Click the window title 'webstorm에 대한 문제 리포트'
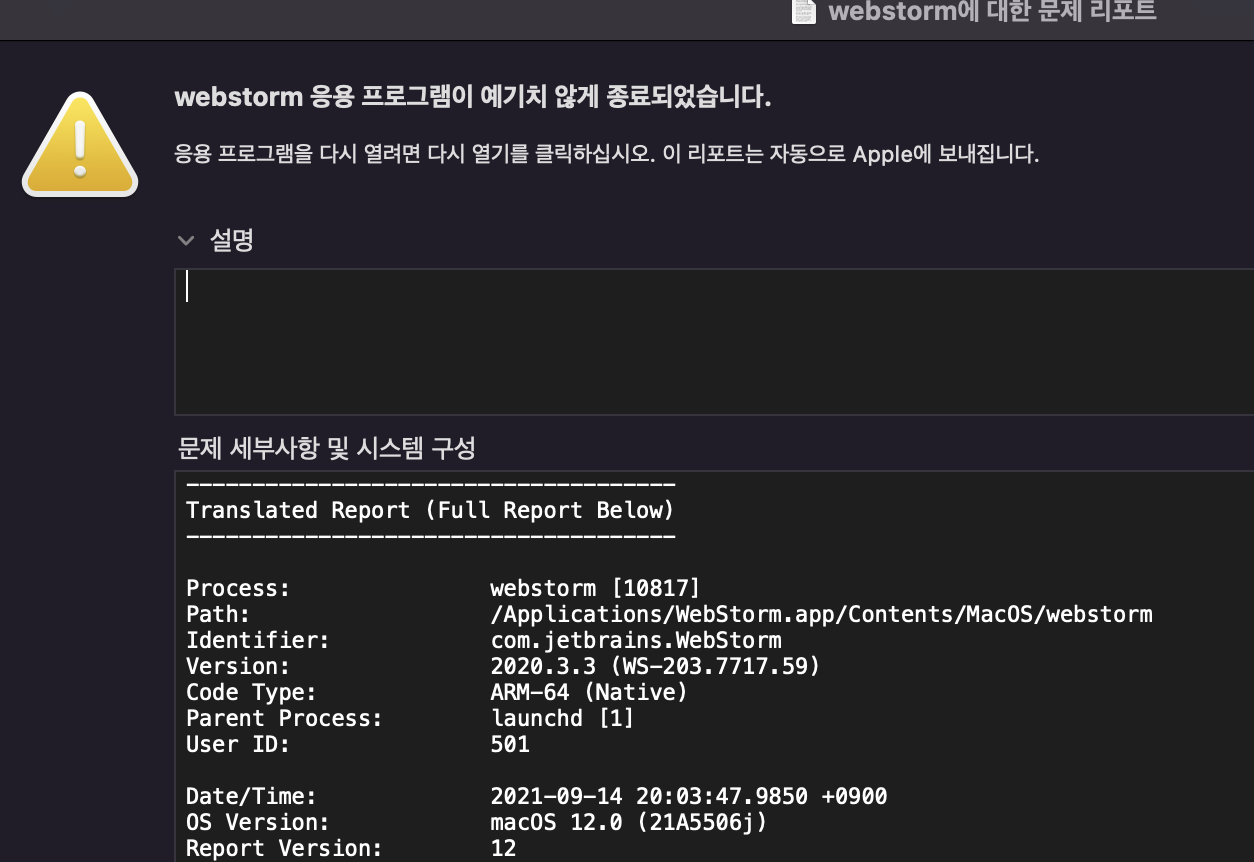 coord(992,11)
